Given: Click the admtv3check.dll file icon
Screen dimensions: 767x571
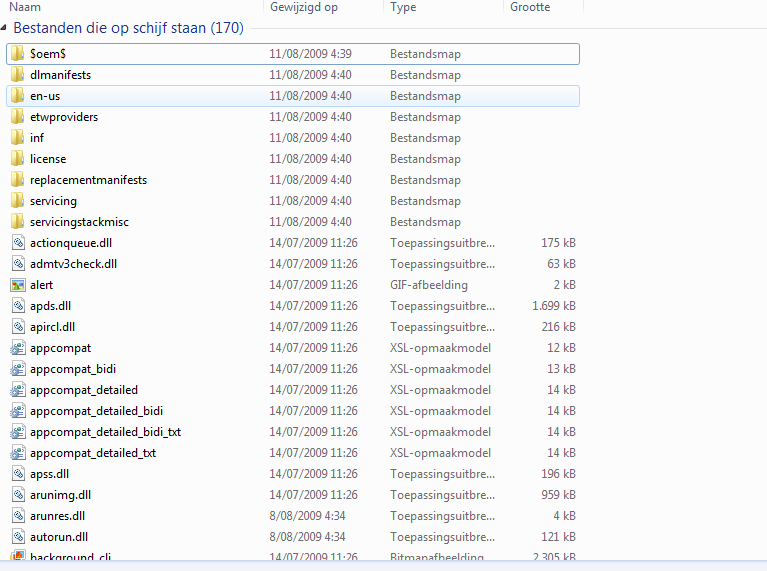Looking at the screenshot, I should pyautogui.click(x=18, y=264).
